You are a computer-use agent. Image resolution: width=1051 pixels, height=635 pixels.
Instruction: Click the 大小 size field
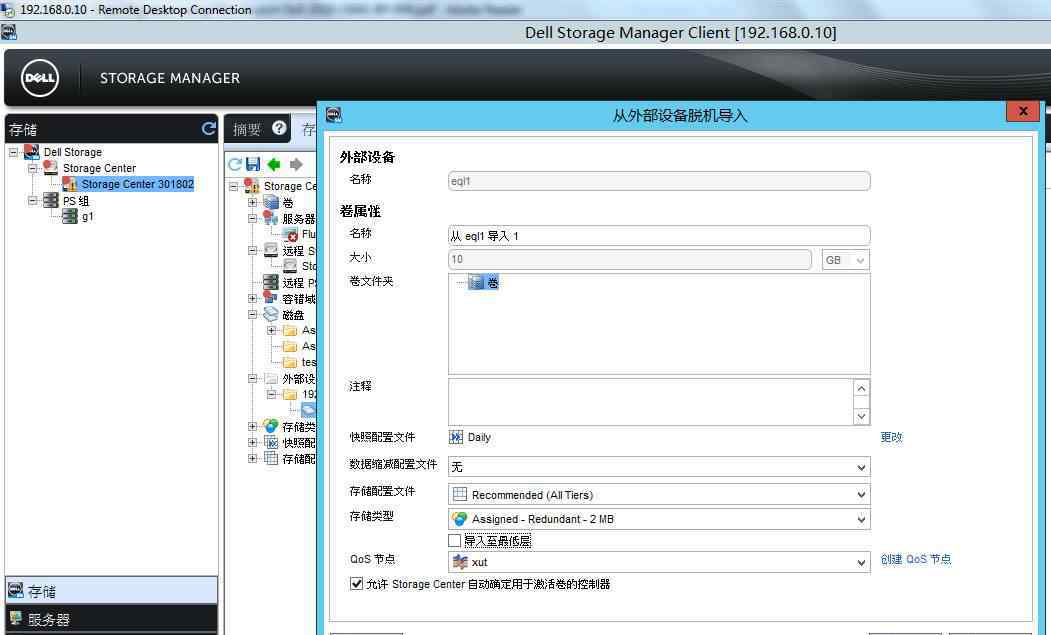(x=630, y=259)
